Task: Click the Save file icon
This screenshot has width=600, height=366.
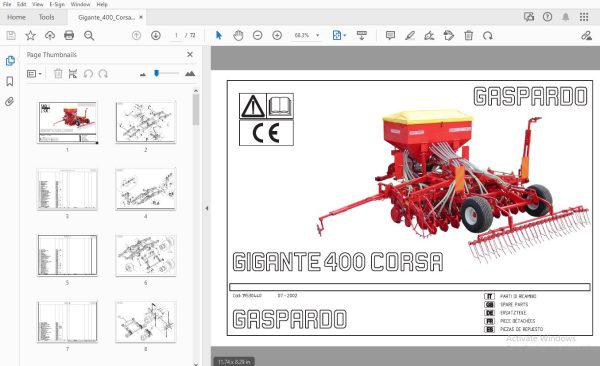Action: coord(11,36)
